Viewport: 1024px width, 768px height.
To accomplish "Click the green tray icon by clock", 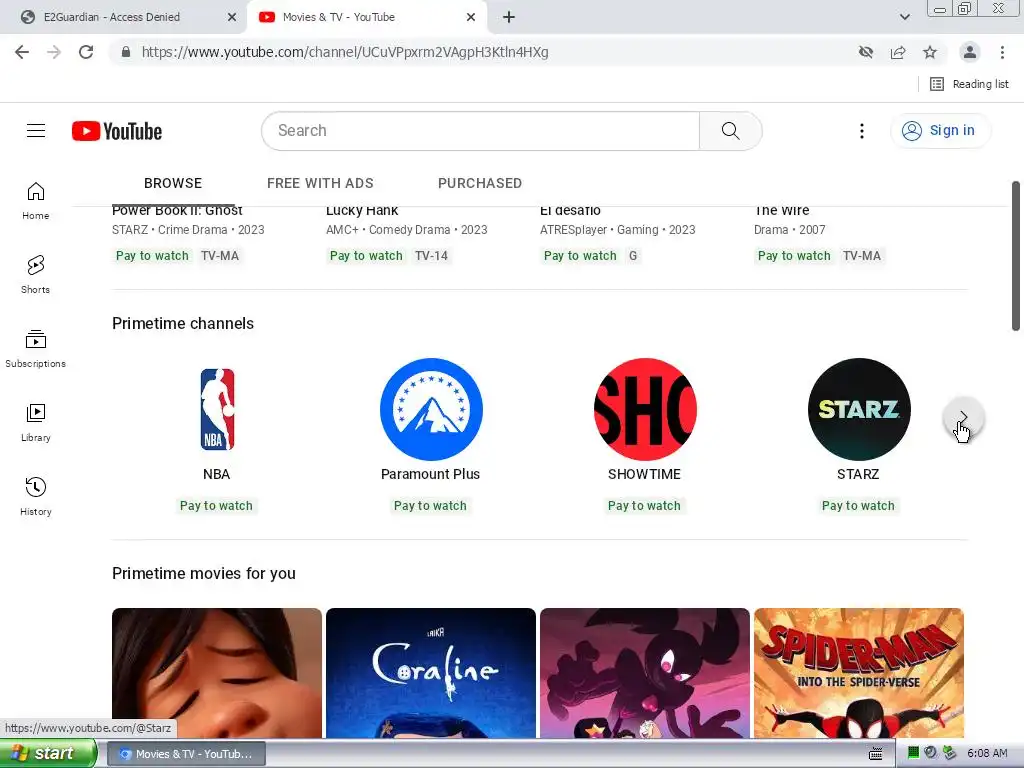I will pos(914,753).
